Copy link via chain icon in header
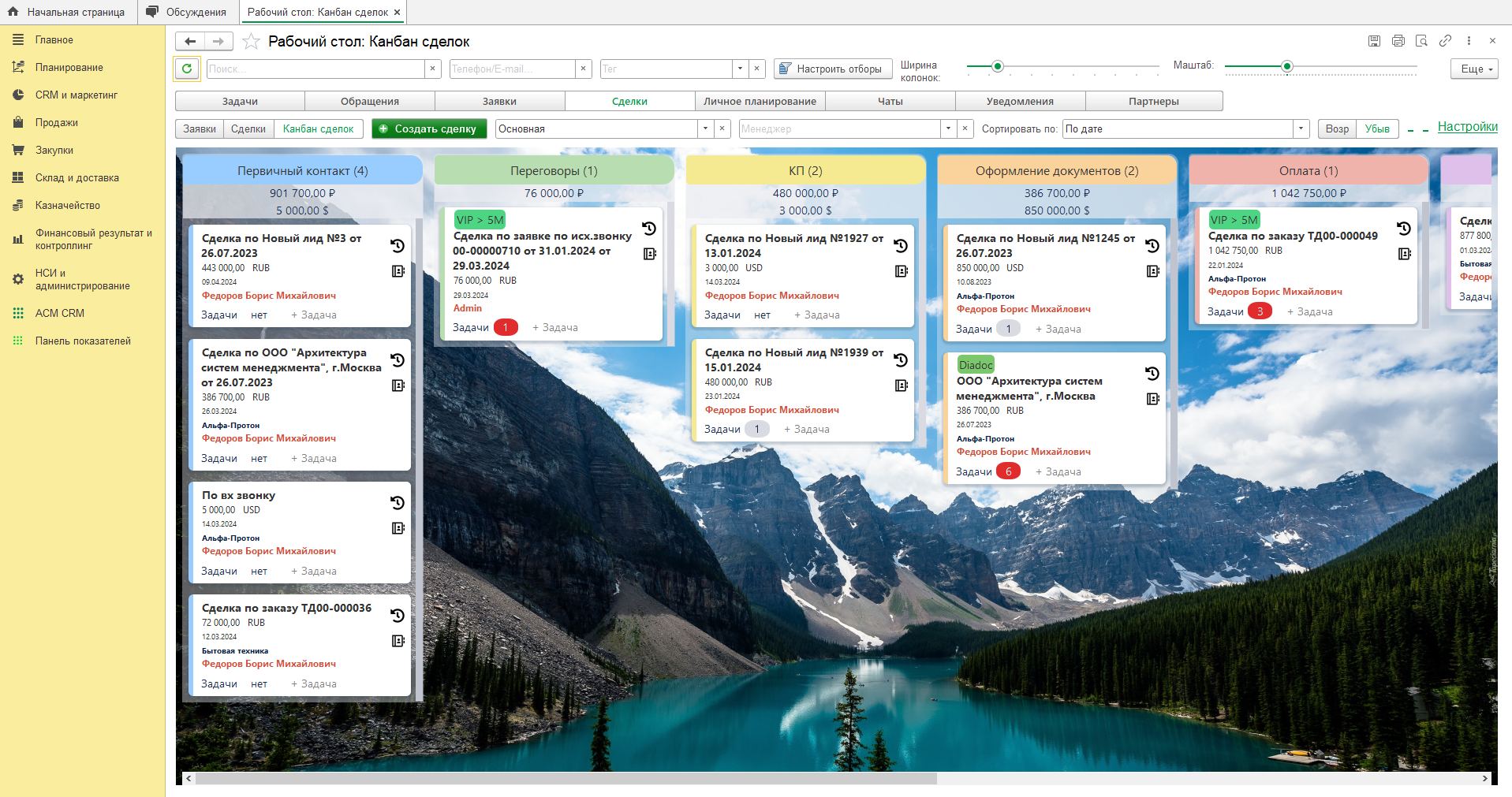This screenshot has width=1512, height=797. point(1445,41)
